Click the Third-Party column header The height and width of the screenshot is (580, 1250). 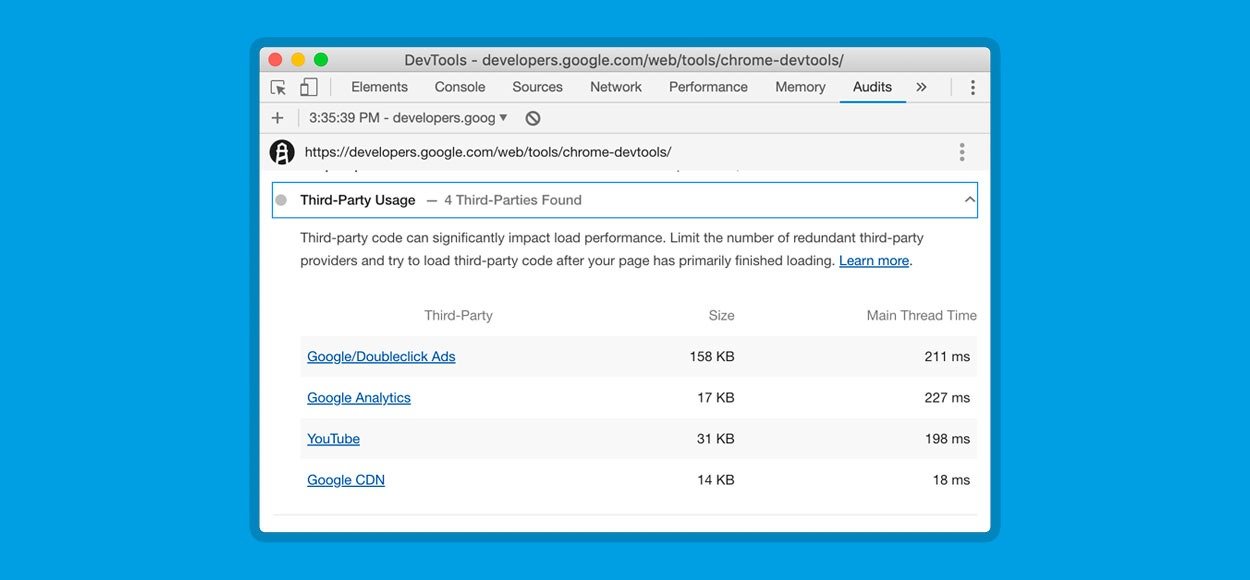coord(458,315)
